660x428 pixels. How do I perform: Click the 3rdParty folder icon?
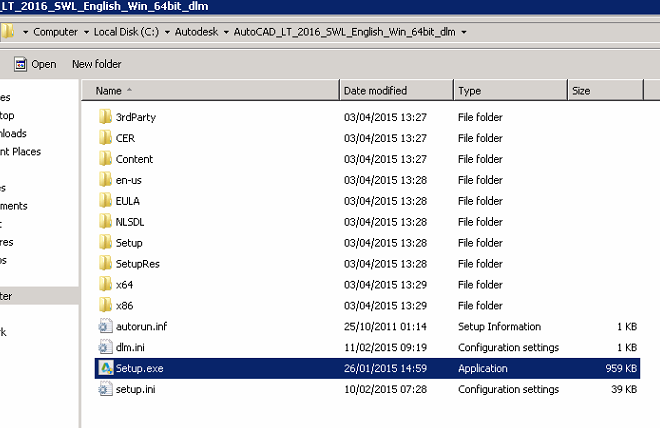pyautogui.click(x=105, y=117)
